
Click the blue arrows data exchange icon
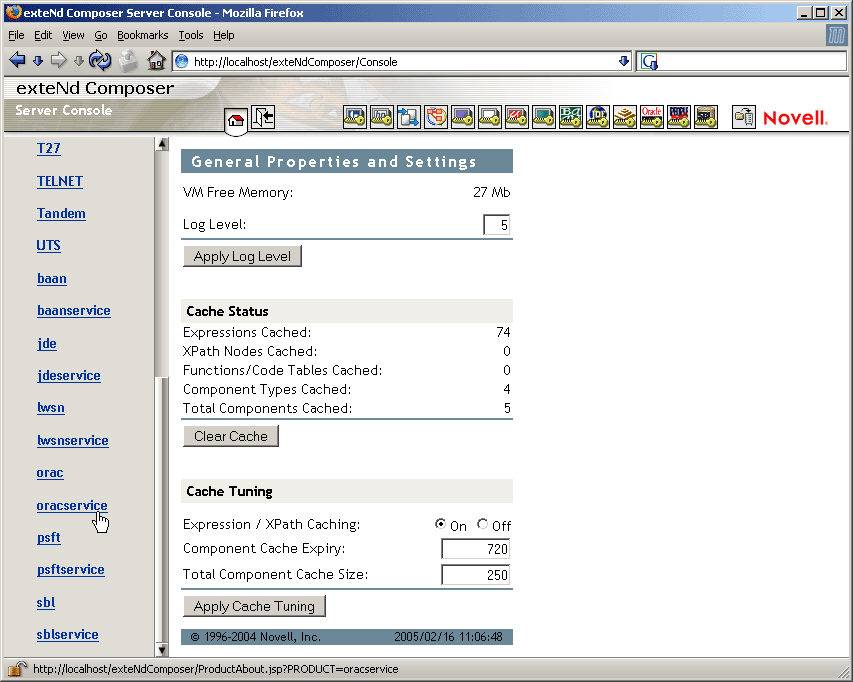409,117
